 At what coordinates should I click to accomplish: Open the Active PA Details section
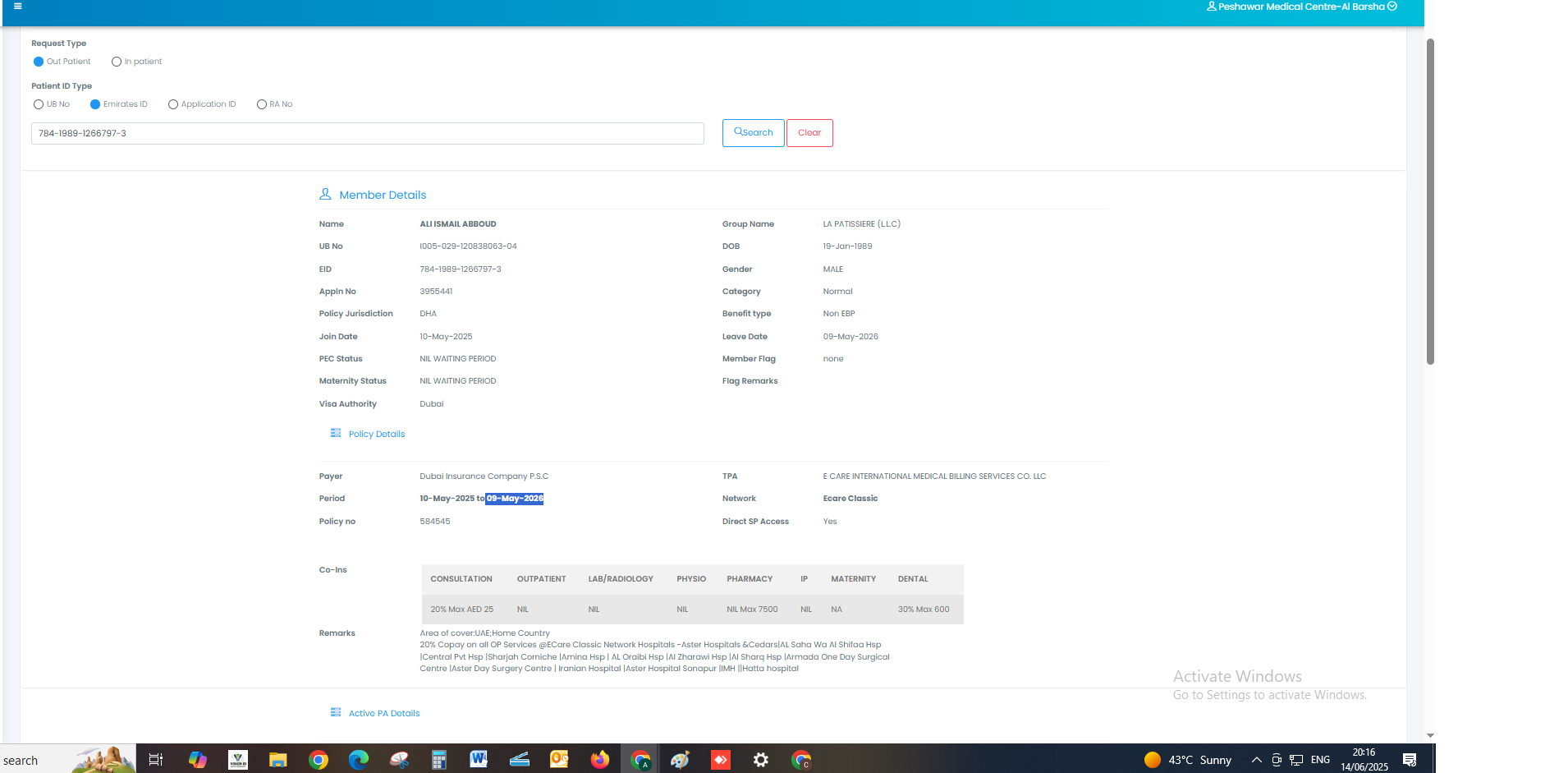pyautogui.click(x=383, y=713)
